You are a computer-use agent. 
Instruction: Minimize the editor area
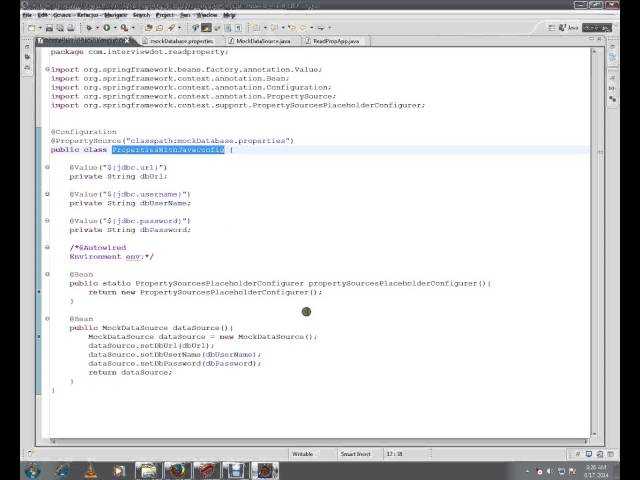(x=592, y=39)
